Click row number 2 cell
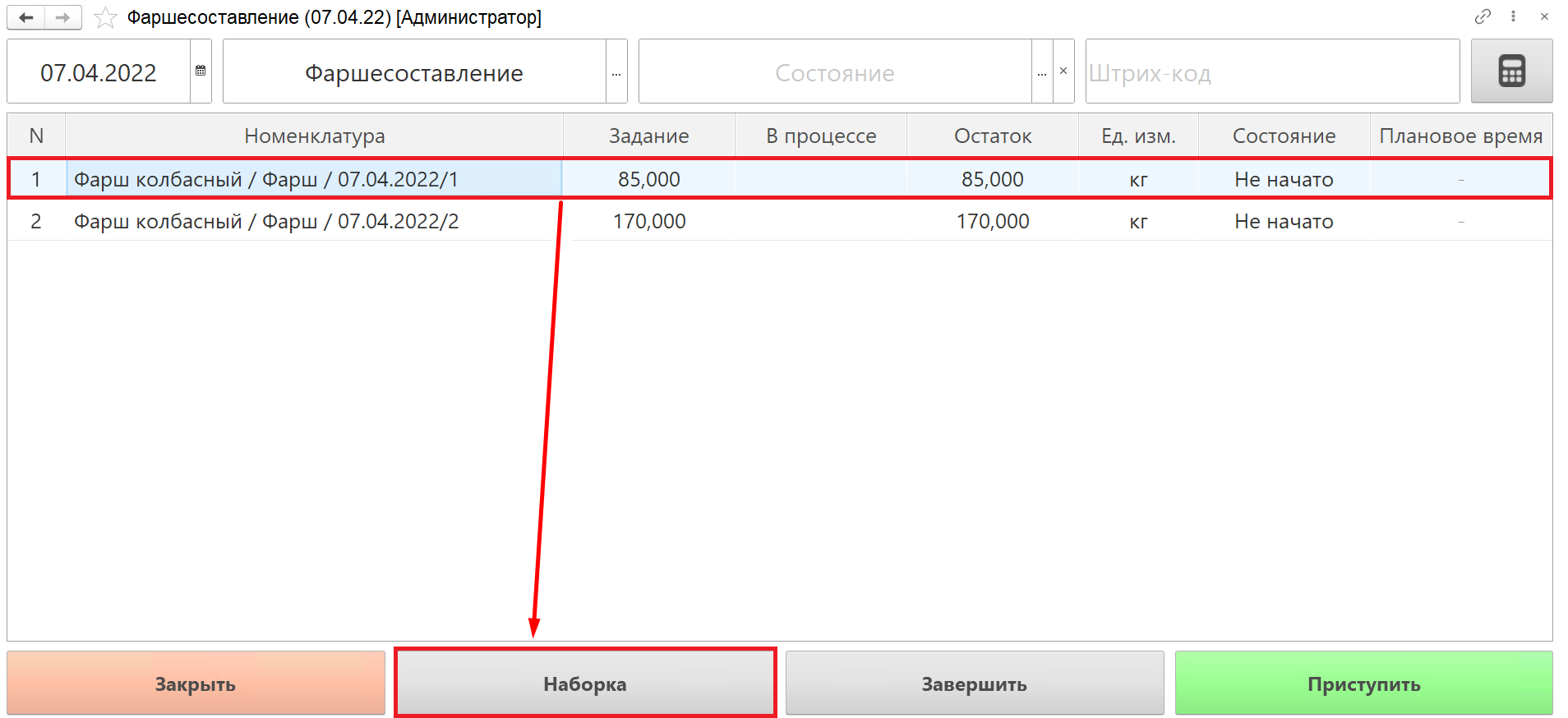 (x=36, y=221)
